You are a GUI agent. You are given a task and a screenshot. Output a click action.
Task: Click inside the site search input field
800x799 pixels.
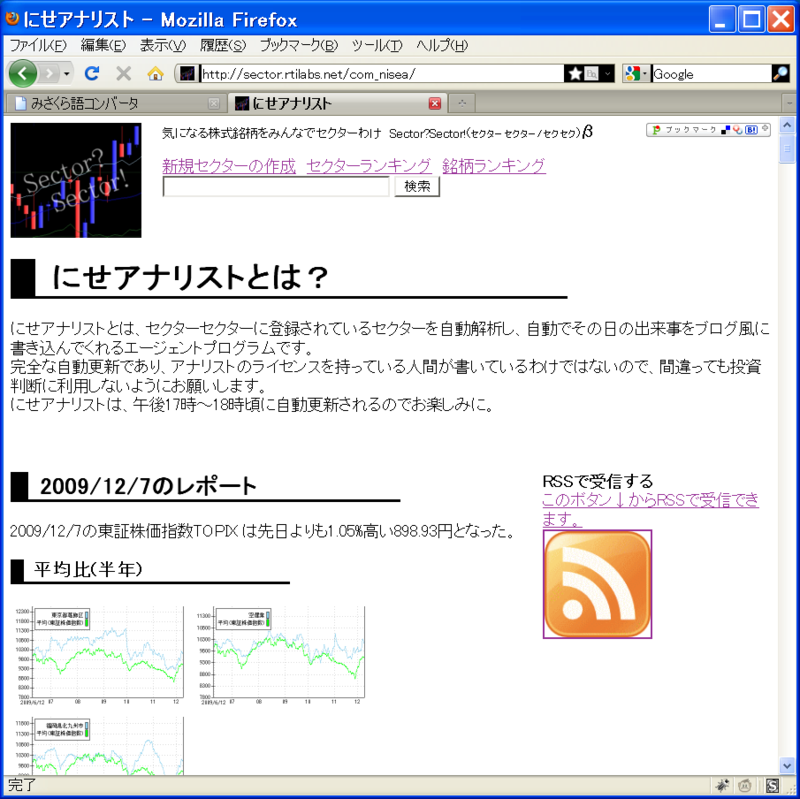(275, 187)
